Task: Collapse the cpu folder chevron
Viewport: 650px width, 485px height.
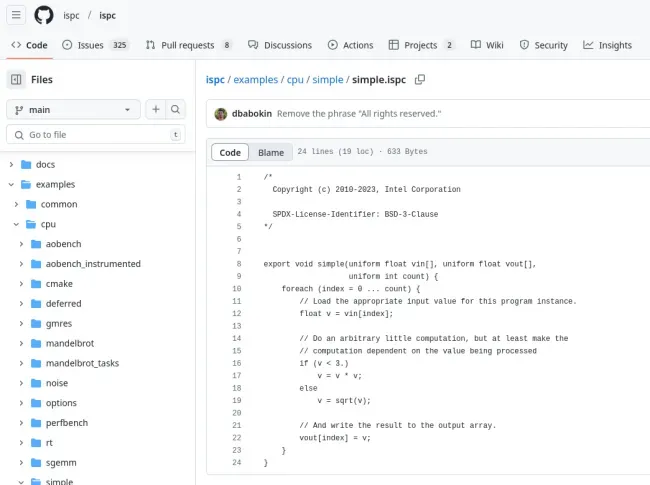Action: pyautogui.click(x=16, y=224)
